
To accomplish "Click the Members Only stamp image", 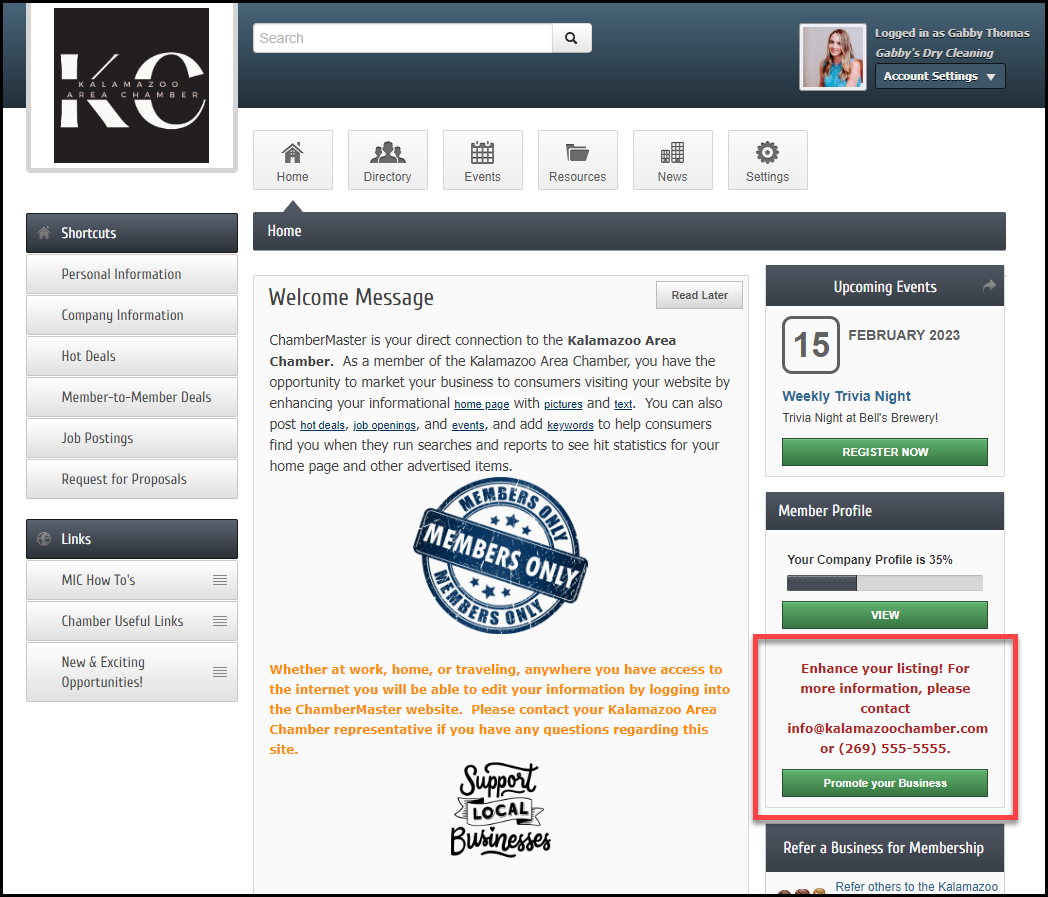I will pos(500,555).
